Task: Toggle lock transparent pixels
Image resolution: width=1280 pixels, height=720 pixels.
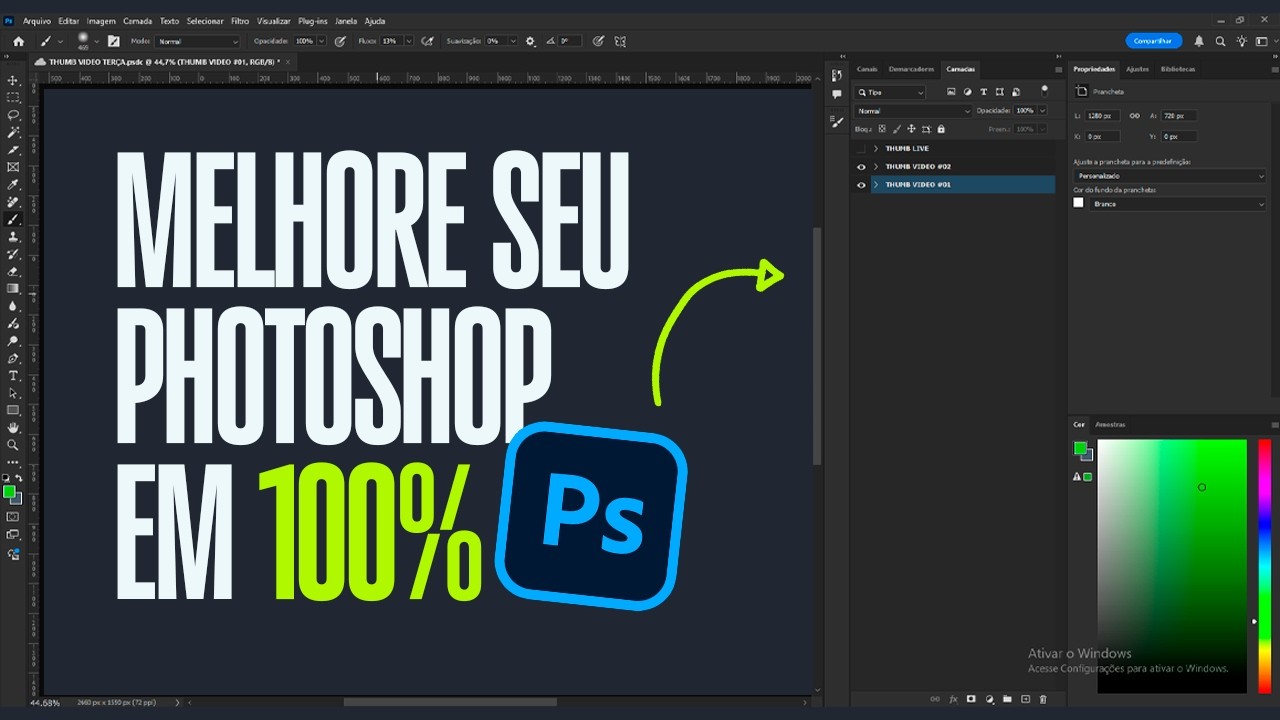Action: (x=882, y=129)
